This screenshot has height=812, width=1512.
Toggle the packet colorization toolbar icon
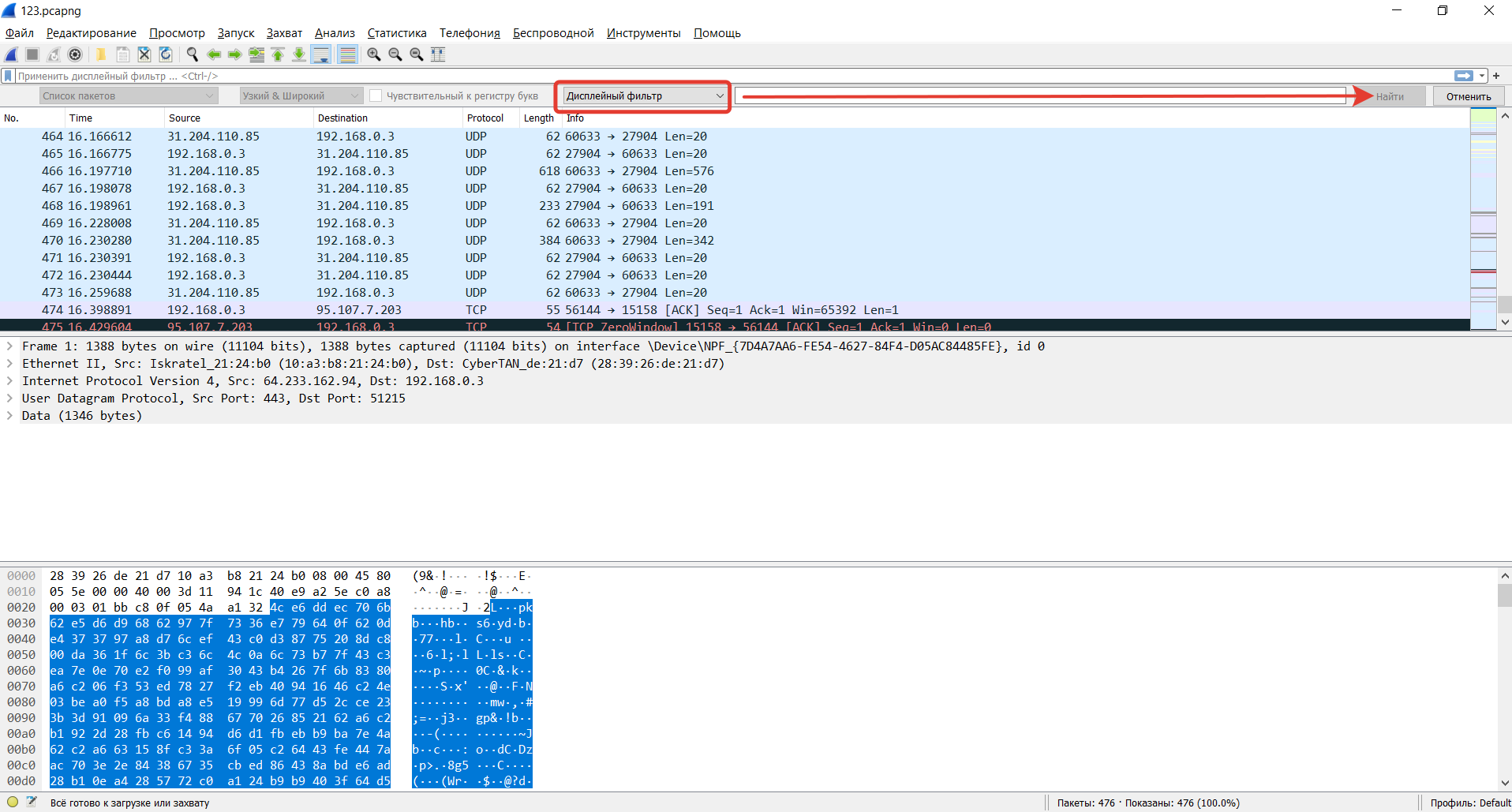(x=347, y=54)
